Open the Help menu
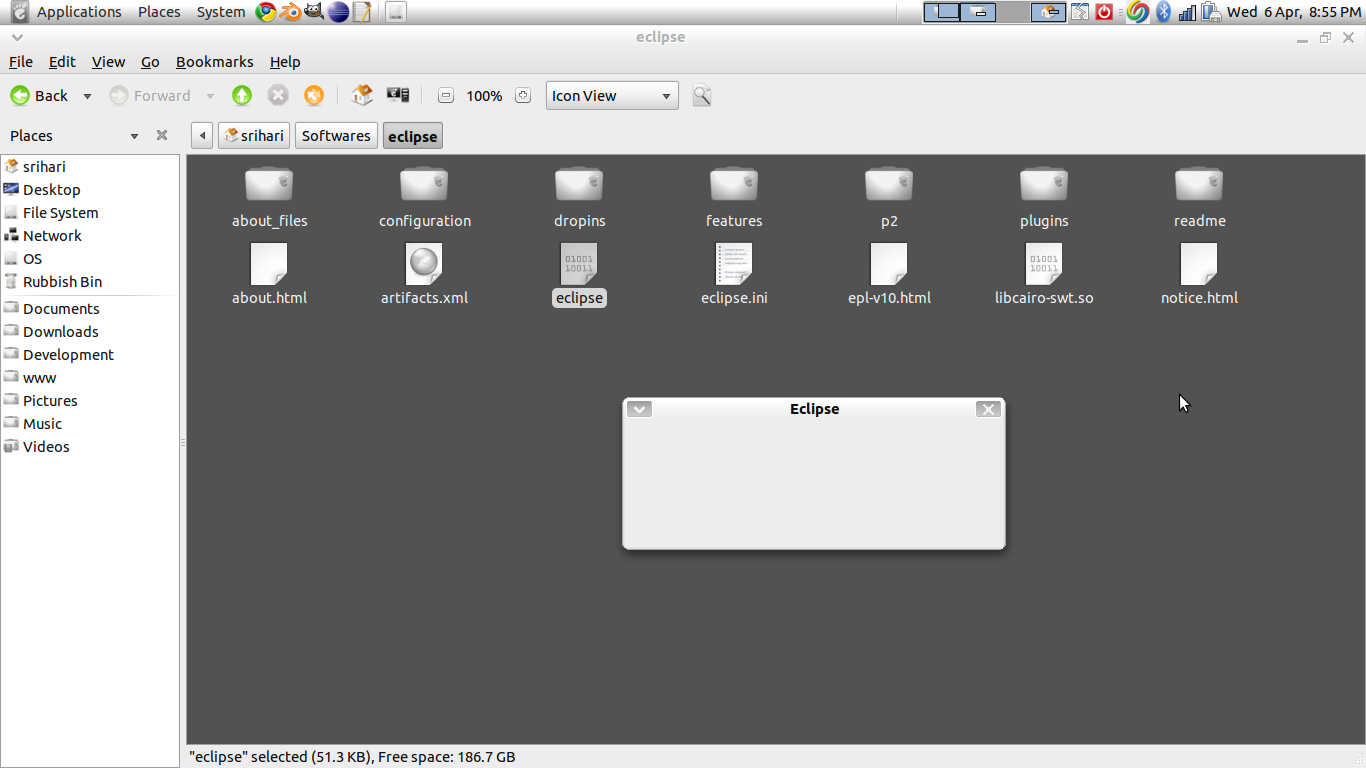1366x768 pixels. 285,62
